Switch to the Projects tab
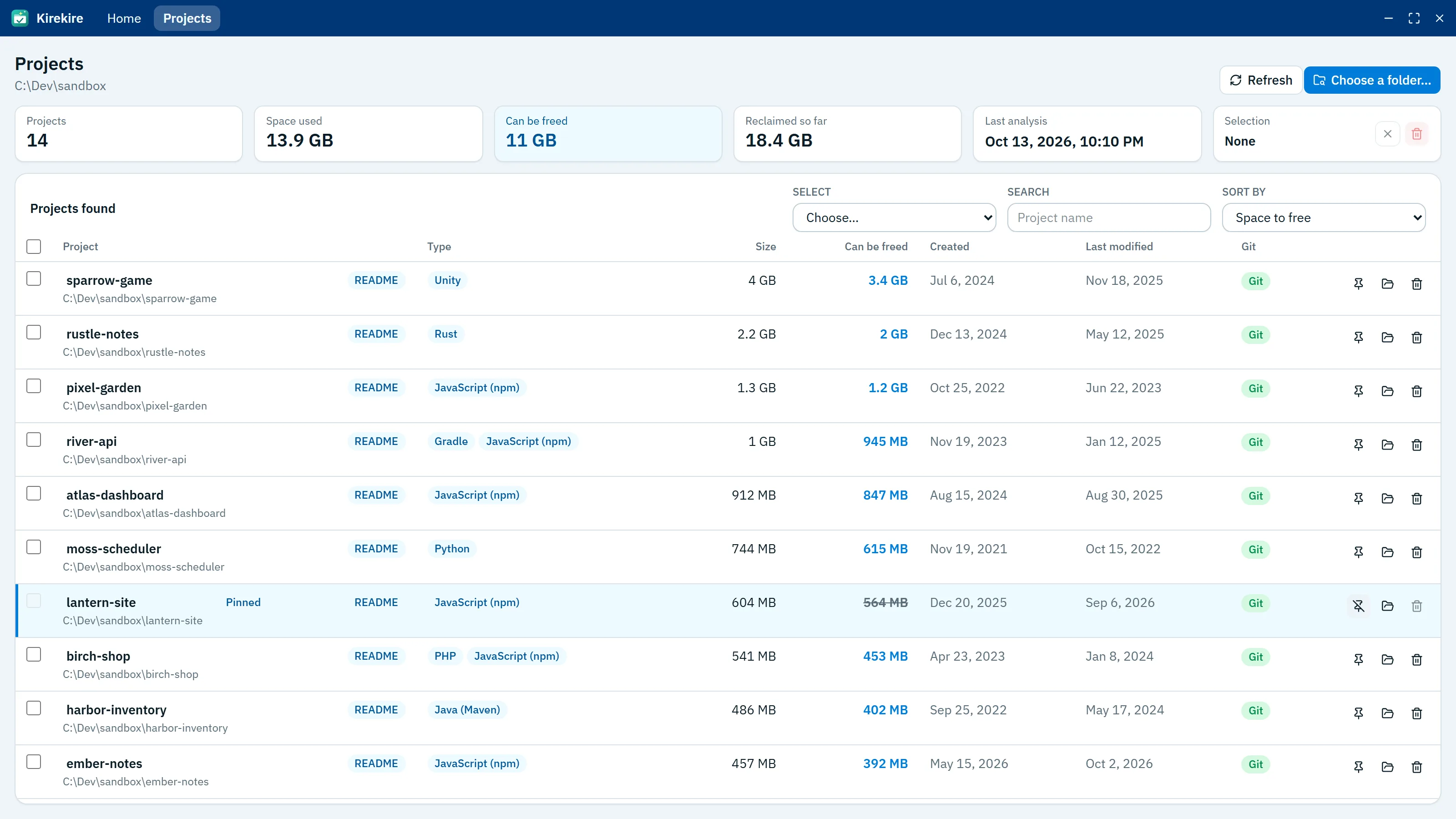1456x819 pixels. tap(187, 18)
